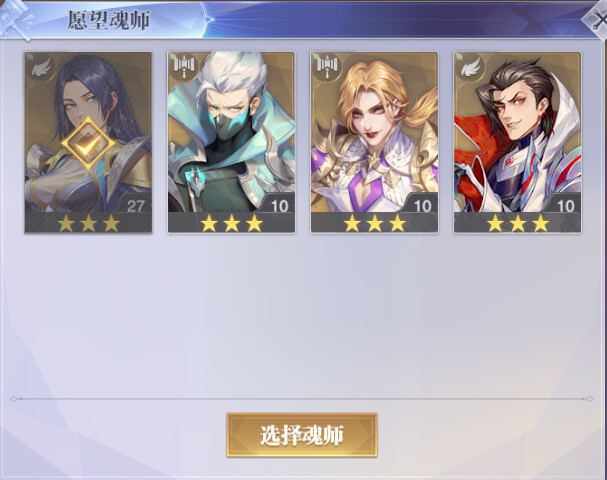Select the dark-haired red-caped soul master card

tap(517, 143)
